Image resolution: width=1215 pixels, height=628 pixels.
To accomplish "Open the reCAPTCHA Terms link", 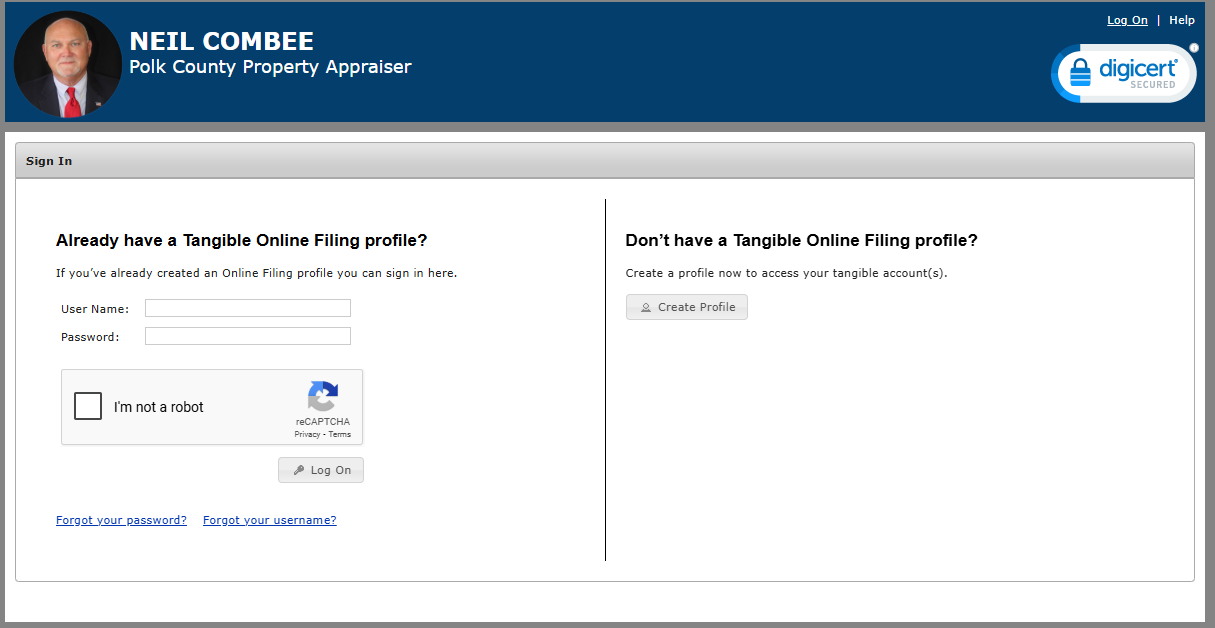I will [340, 434].
